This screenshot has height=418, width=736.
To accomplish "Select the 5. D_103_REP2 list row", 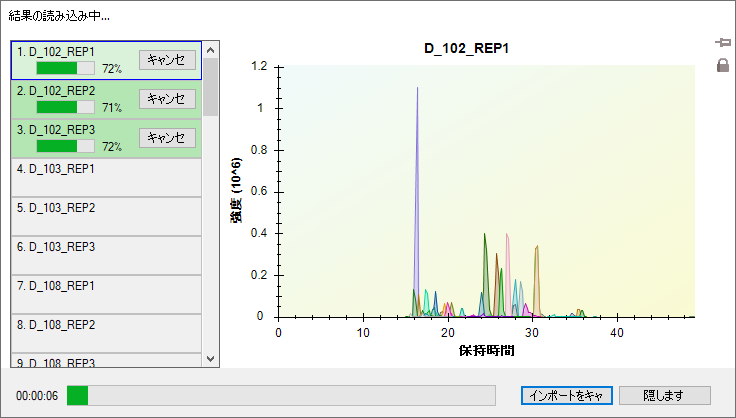I will coord(107,216).
